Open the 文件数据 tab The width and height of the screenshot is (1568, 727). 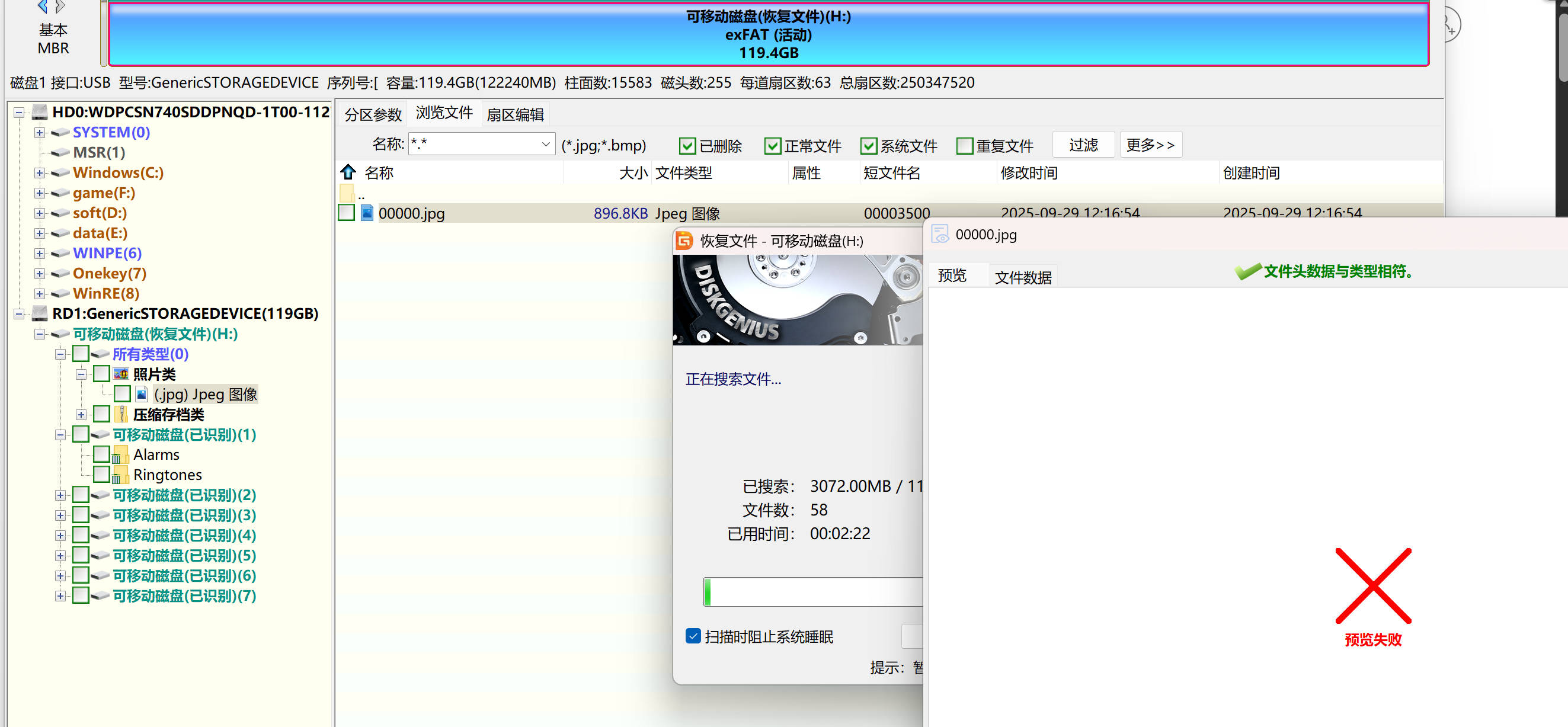click(x=1023, y=277)
